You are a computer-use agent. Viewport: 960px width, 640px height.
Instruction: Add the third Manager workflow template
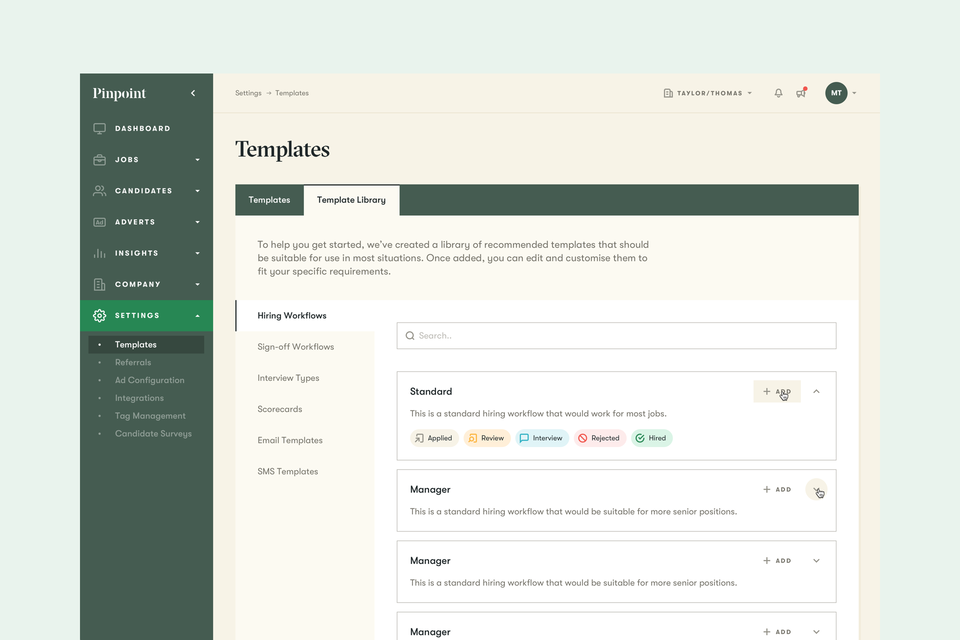777,631
